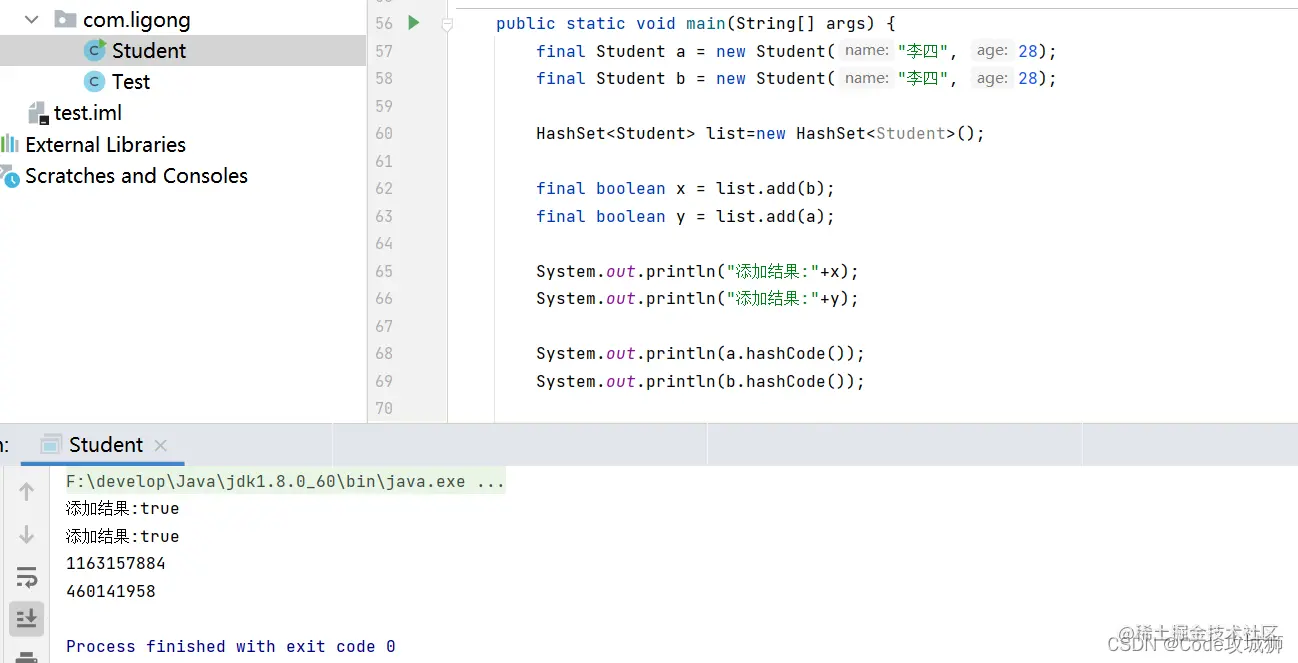Screen dimensions: 1298x663
Task: Click 'Process finished with exit code 0'
Action: [231, 646]
